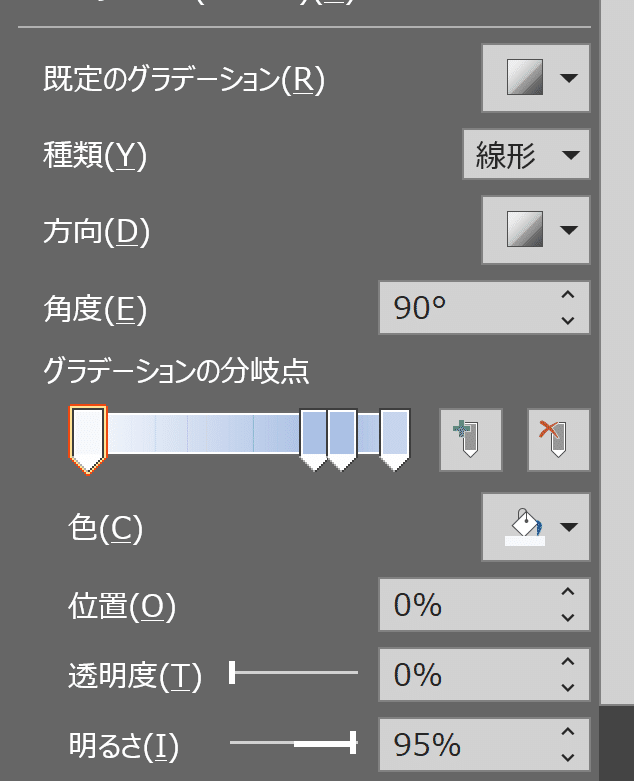Open the direction gradient swatch button
This screenshot has width=634, height=781.
click(524, 231)
